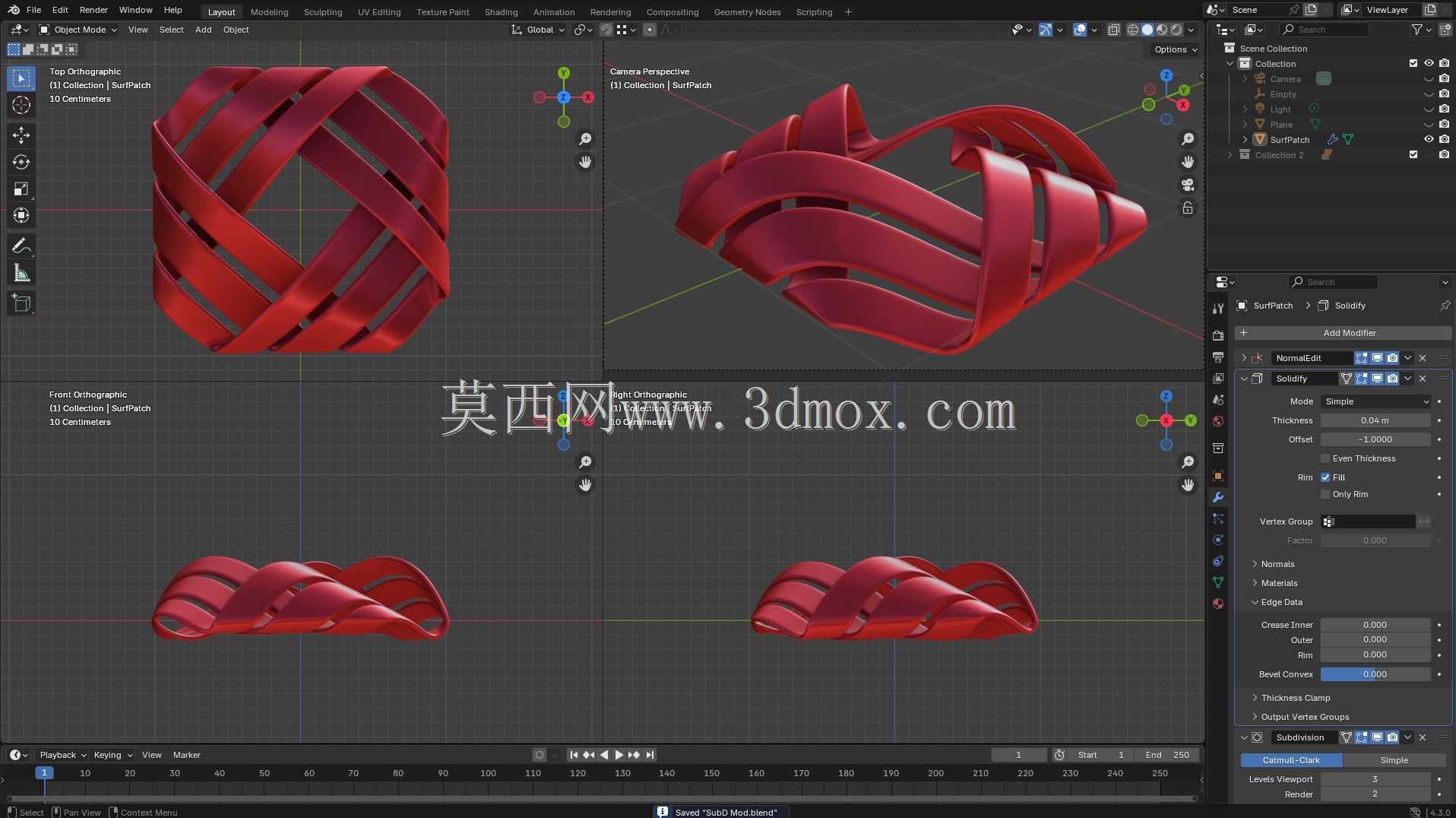Click the Thickness value field
1456x818 pixels.
click(x=1375, y=420)
